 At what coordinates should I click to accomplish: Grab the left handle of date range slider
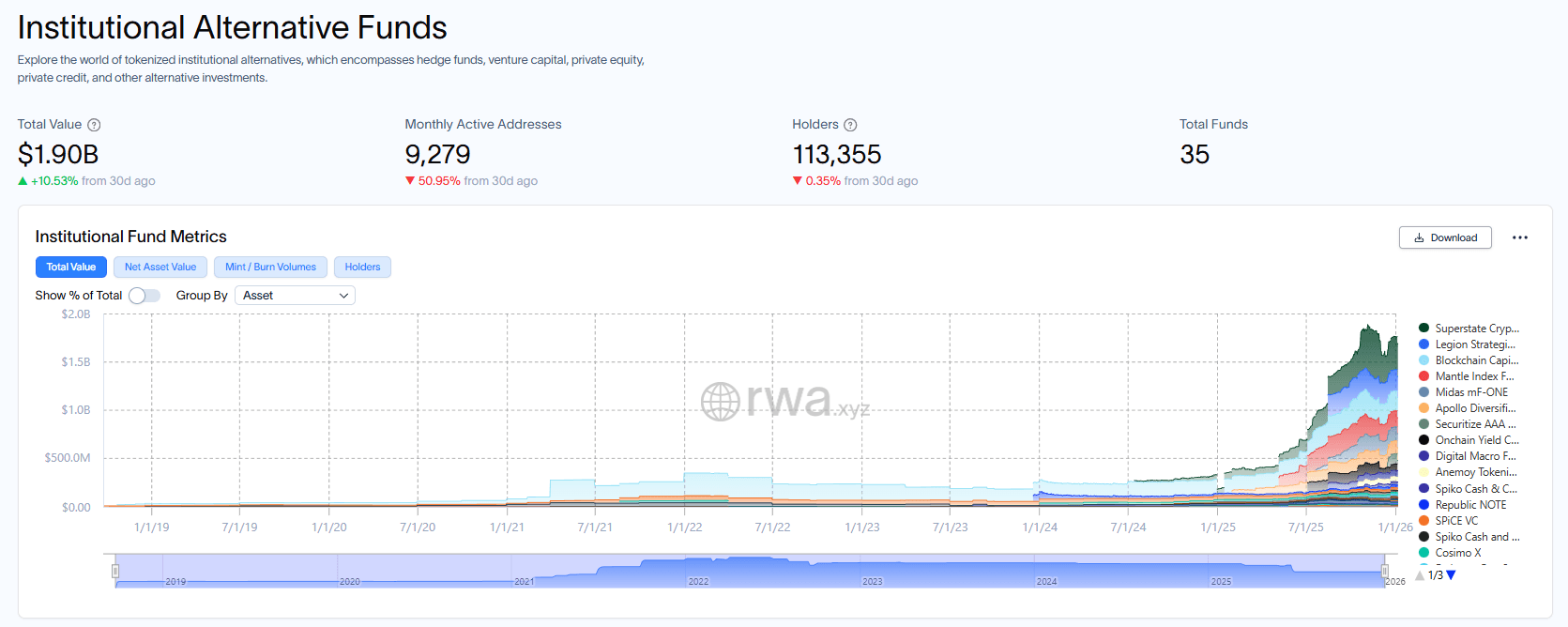[x=115, y=571]
